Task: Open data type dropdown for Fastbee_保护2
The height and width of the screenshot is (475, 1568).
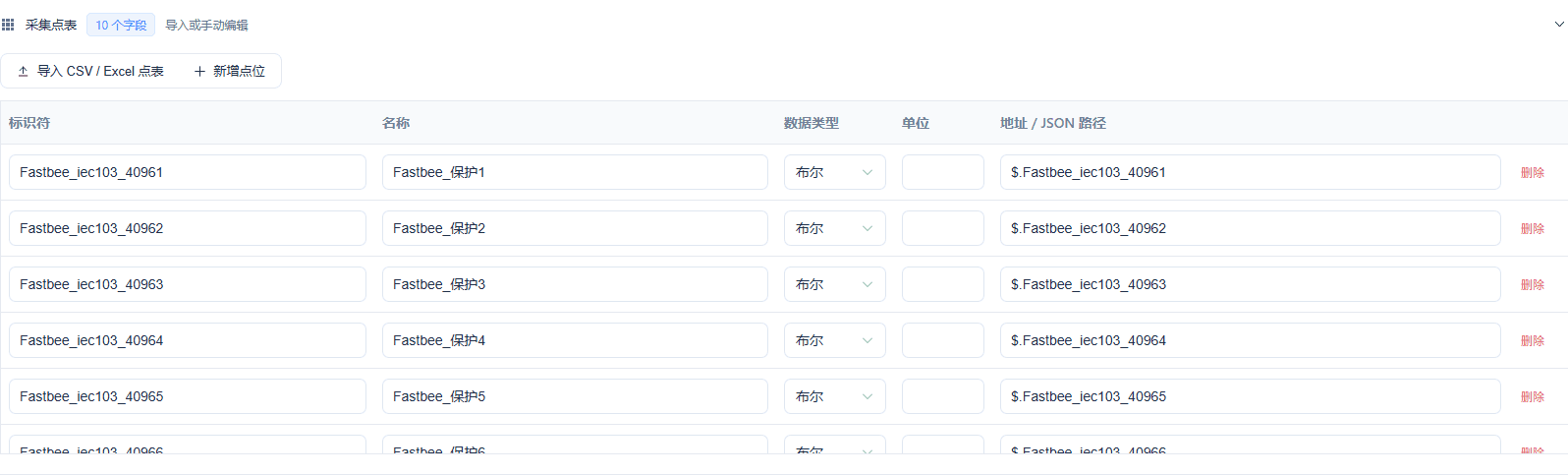Action: point(835,228)
